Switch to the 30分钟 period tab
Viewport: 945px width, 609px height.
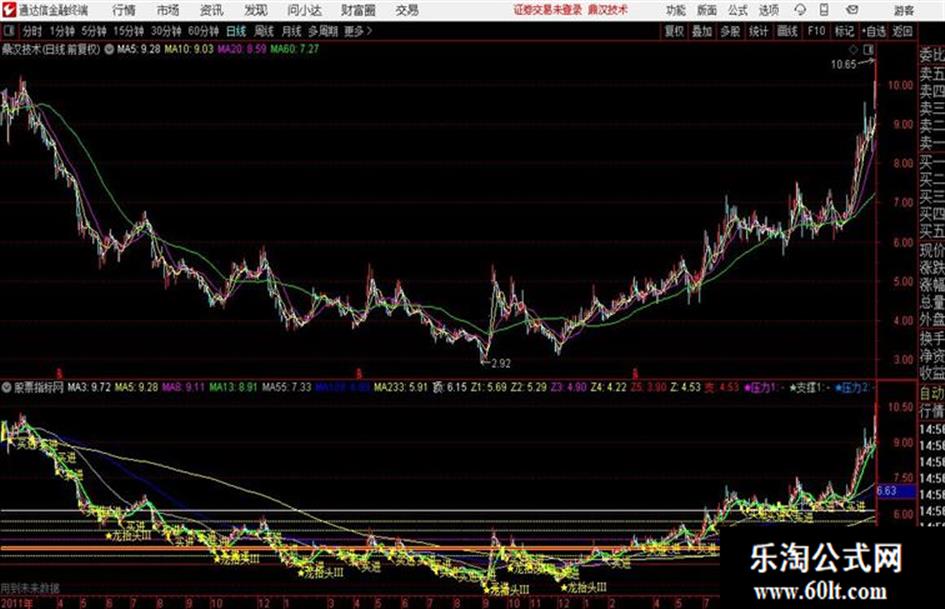click(166, 31)
